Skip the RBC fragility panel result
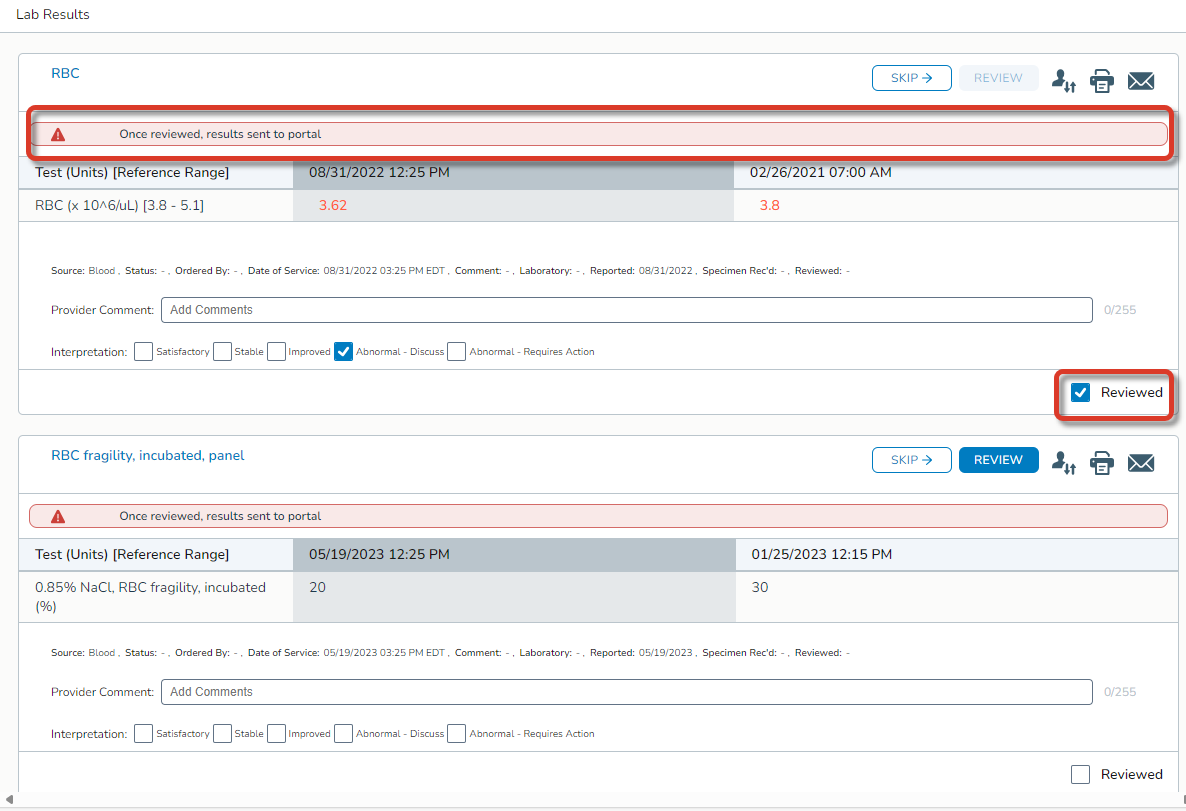Viewport: 1186px width, 811px height. tap(911, 460)
